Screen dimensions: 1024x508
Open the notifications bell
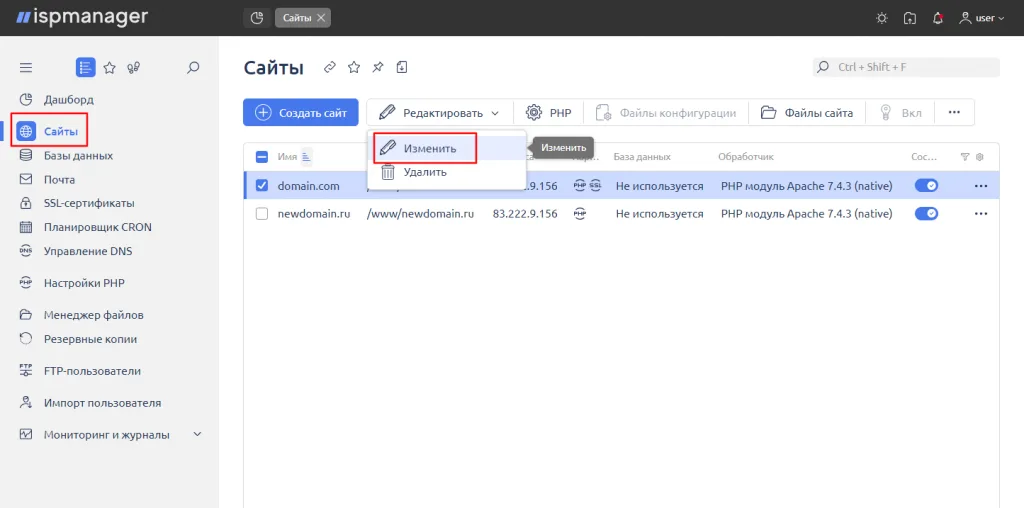(938, 18)
